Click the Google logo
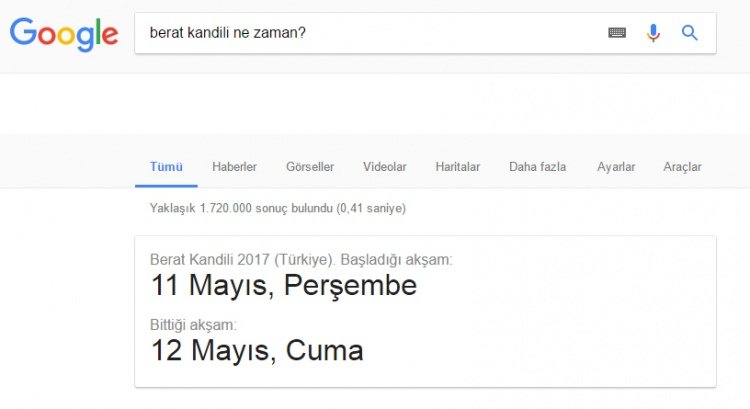 64,34
